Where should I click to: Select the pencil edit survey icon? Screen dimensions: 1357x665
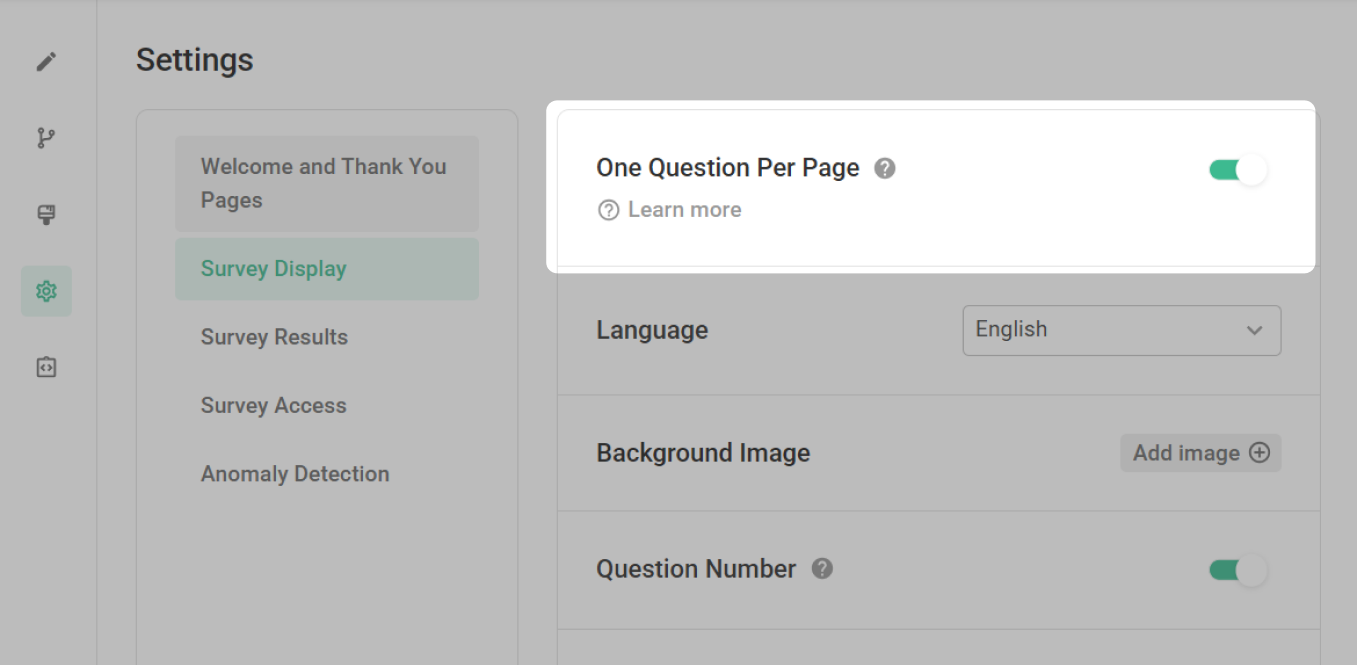click(46, 61)
